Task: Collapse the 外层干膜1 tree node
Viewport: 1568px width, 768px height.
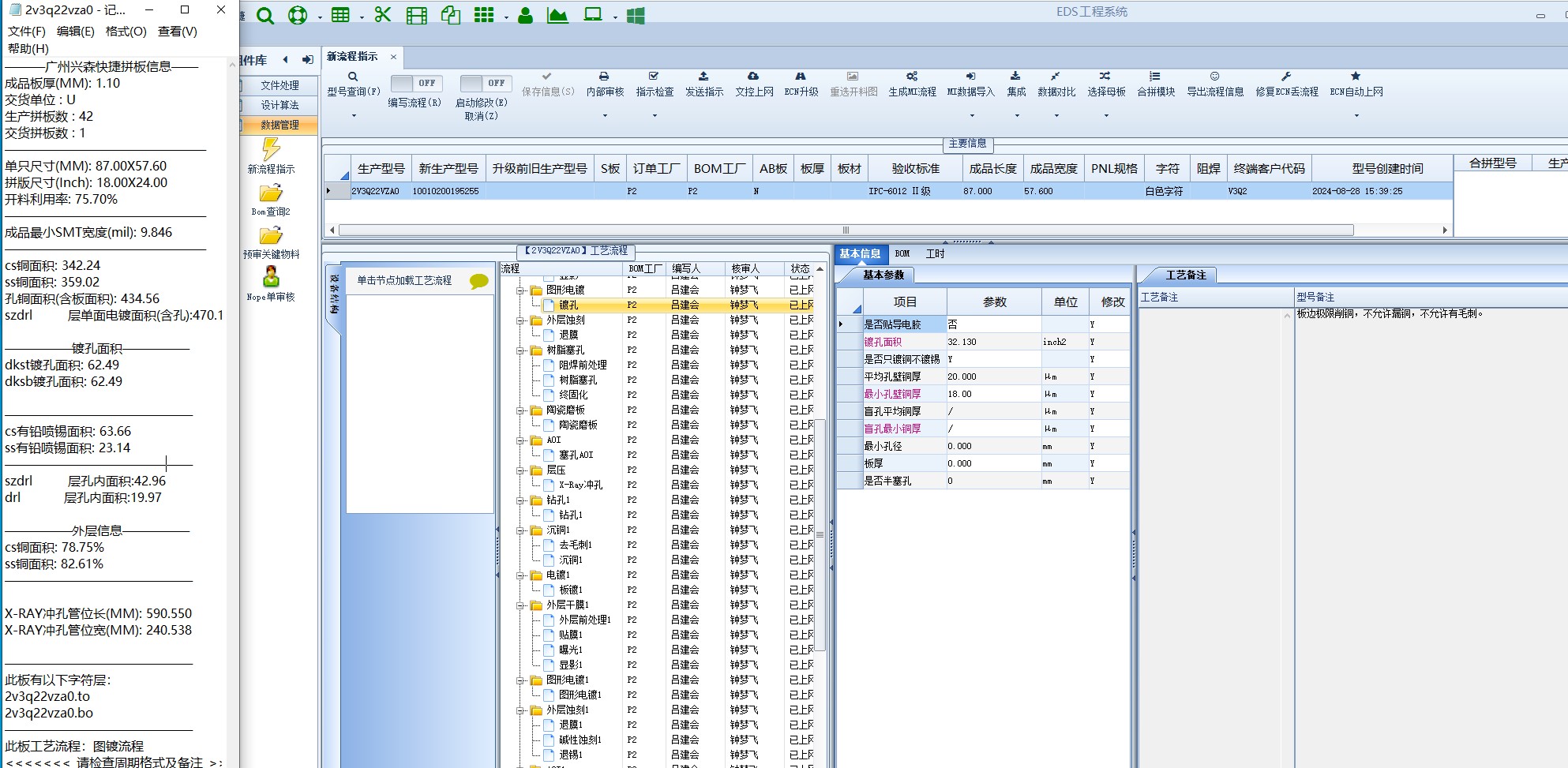Action: click(520, 605)
